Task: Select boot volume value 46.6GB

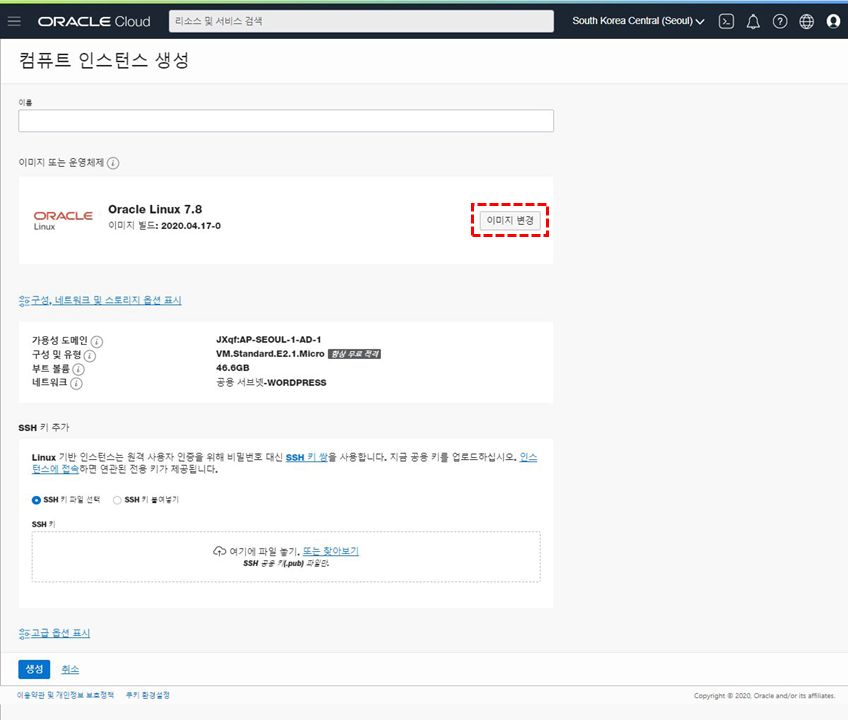Action: [x=233, y=368]
